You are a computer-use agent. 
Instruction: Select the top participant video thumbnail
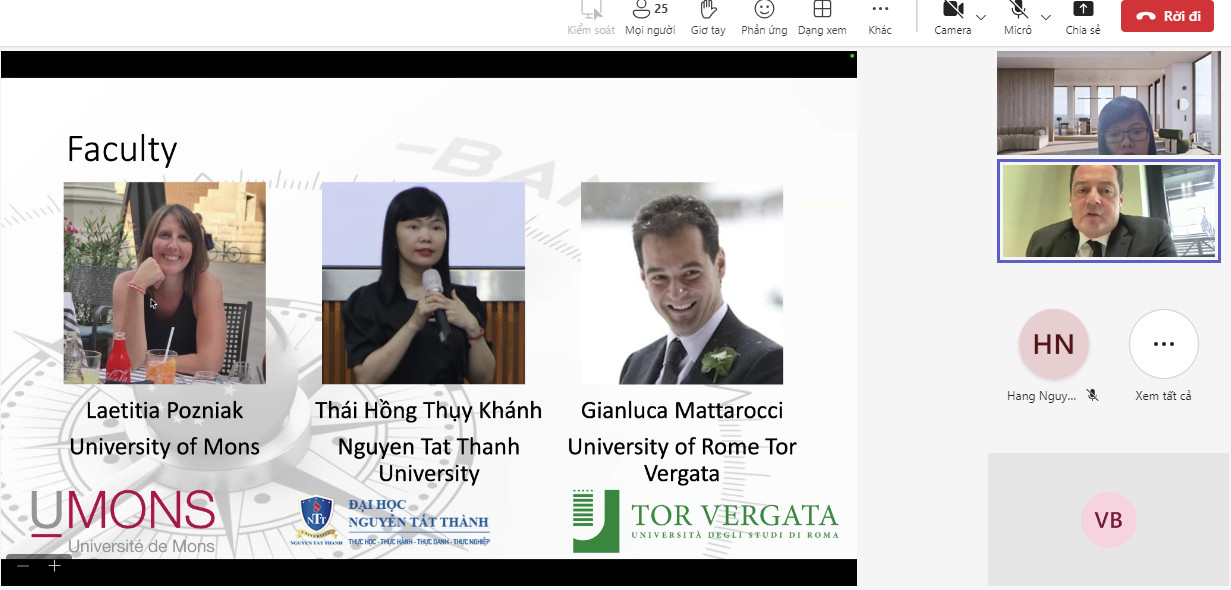coord(1107,104)
